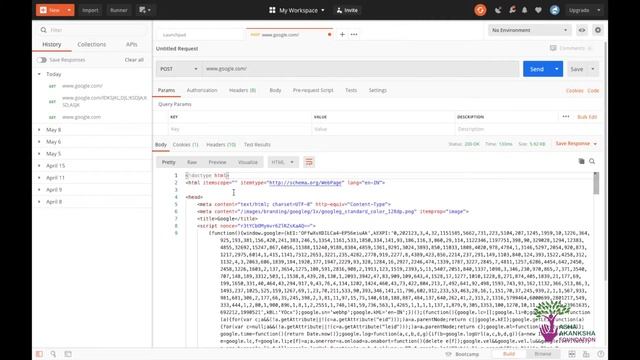Click the Save button
Image resolution: width=640 pixels, height=360 pixels.
[577, 69]
